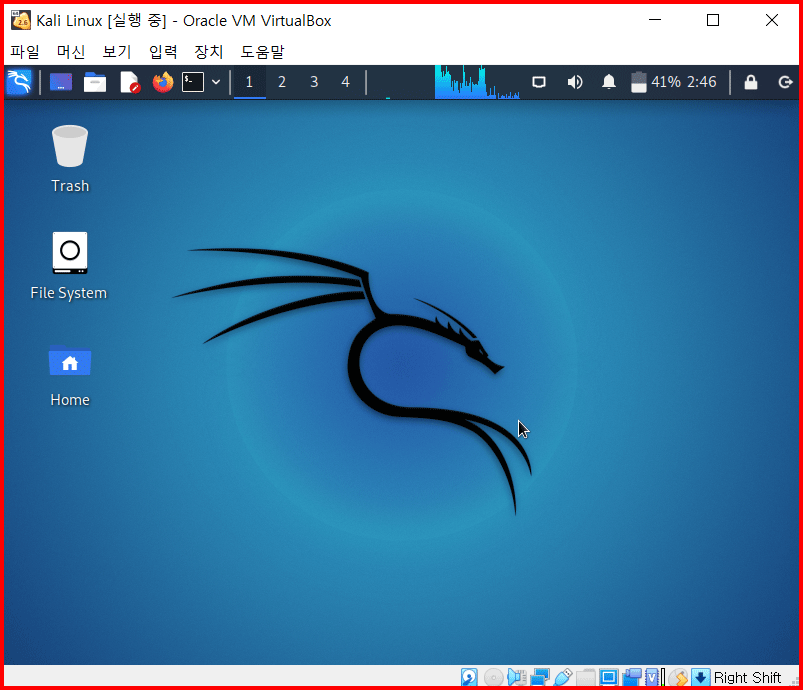Open the 장치 menu in VirtualBox
This screenshot has width=803, height=690.
(x=209, y=51)
